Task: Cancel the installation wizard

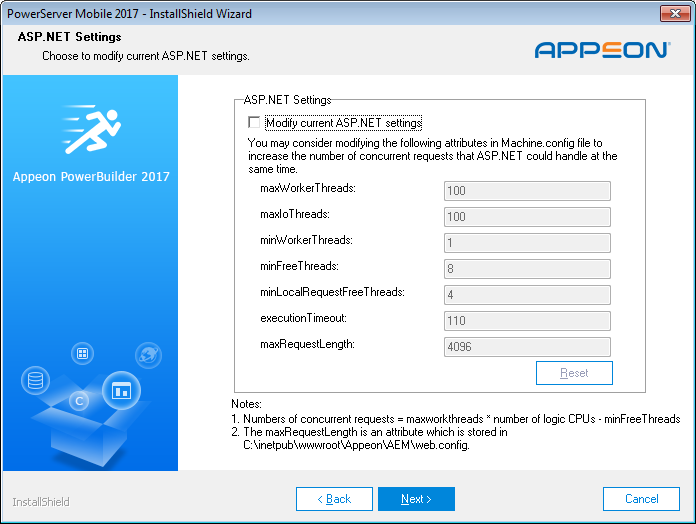Action: point(641,499)
